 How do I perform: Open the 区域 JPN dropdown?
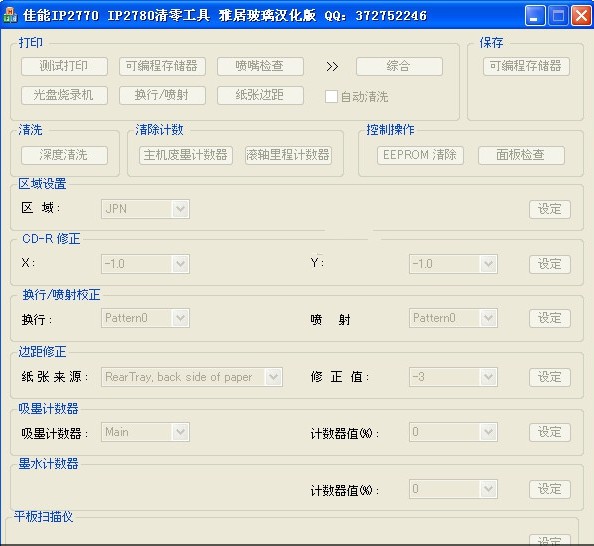click(x=145, y=209)
